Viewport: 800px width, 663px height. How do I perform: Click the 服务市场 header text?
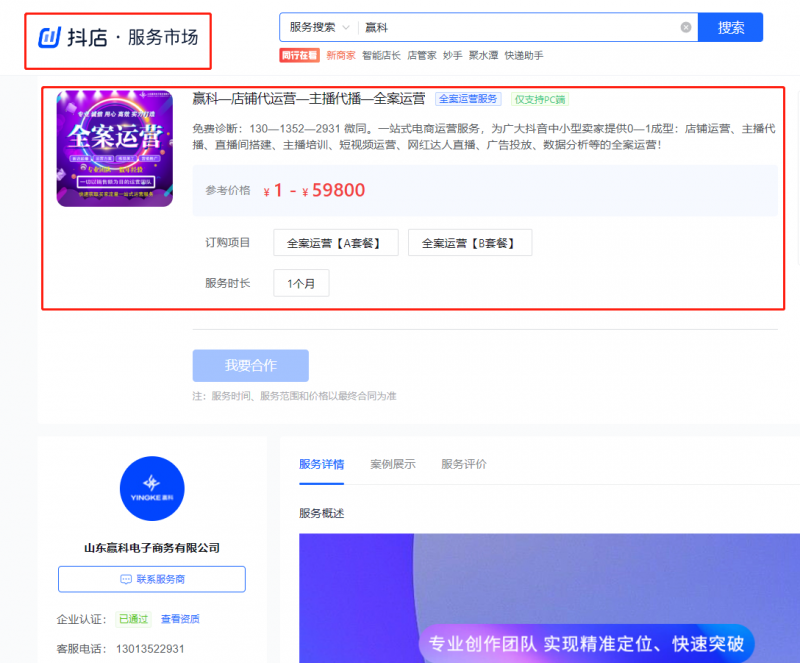pyautogui.click(x=163, y=37)
